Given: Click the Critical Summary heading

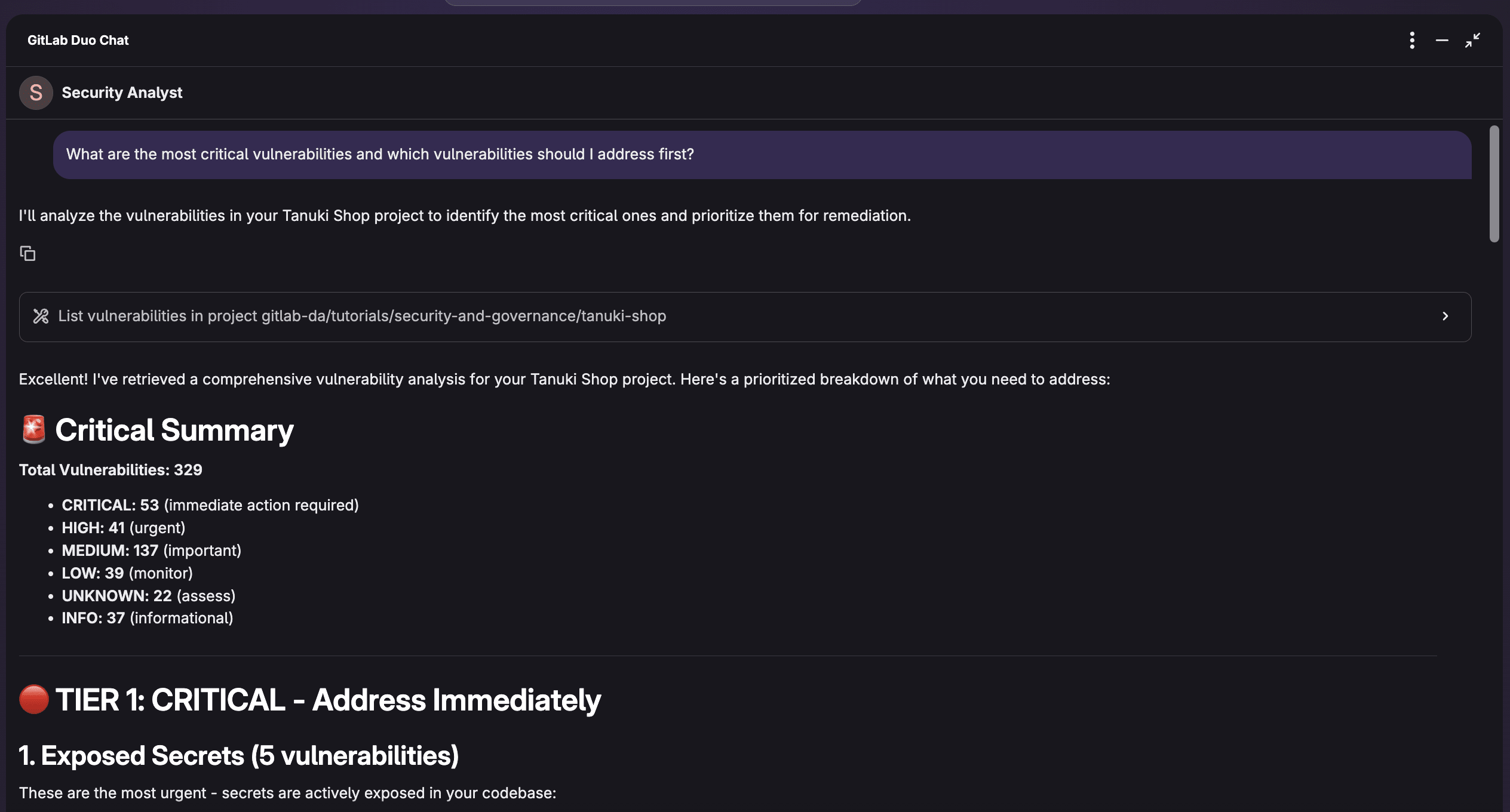Looking at the screenshot, I should coord(174,430).
